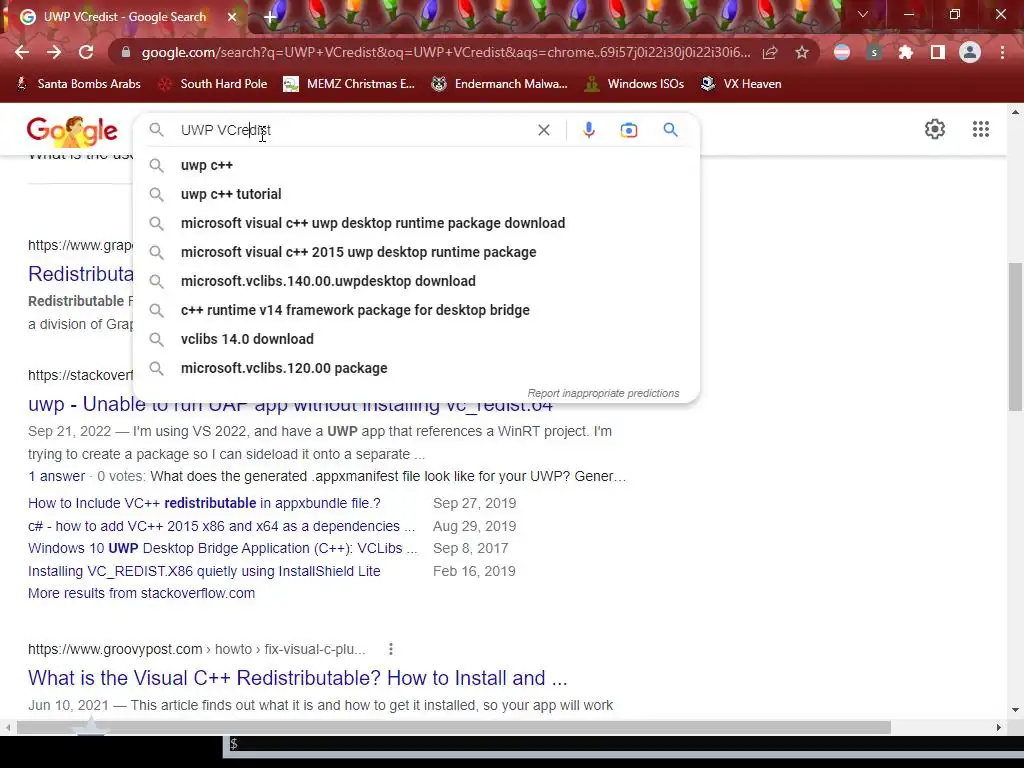
Task: Select 'uwp c++' suggestion
Action: coord(416,165)
